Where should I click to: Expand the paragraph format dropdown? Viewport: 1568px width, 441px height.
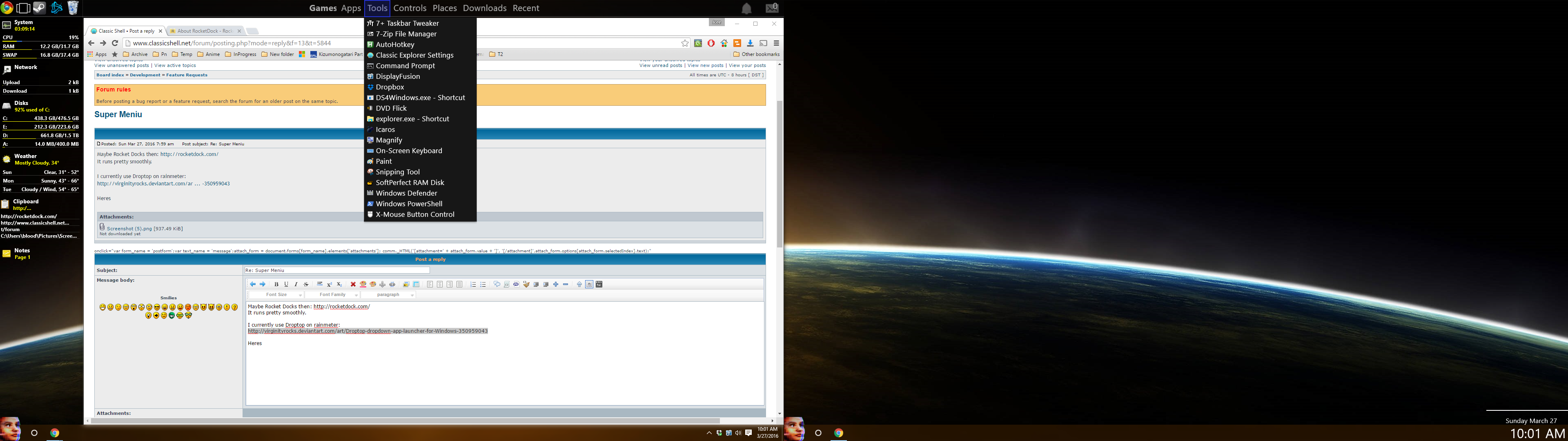(388, 295)
